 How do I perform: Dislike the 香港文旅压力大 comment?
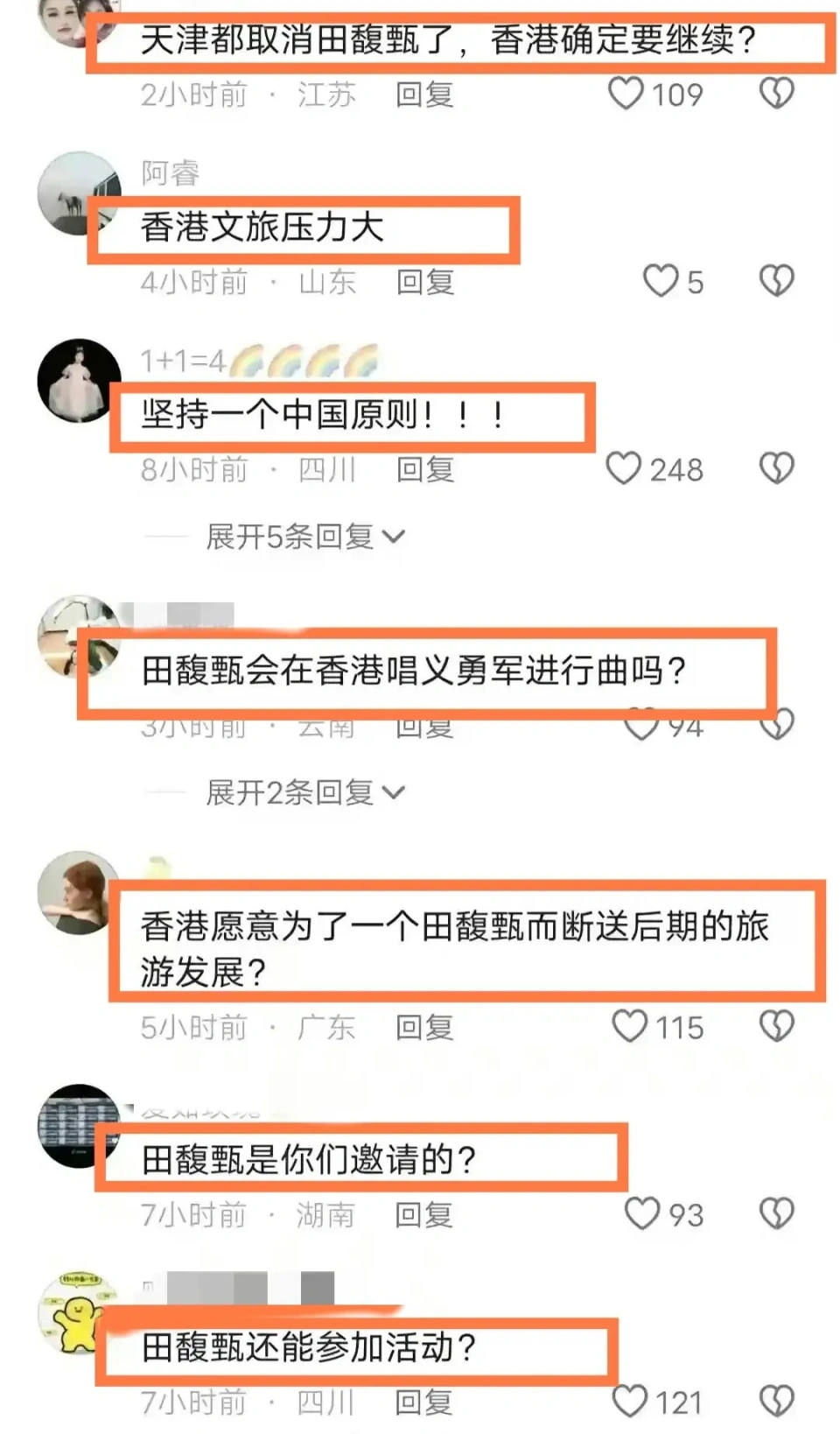pos(776,281)
